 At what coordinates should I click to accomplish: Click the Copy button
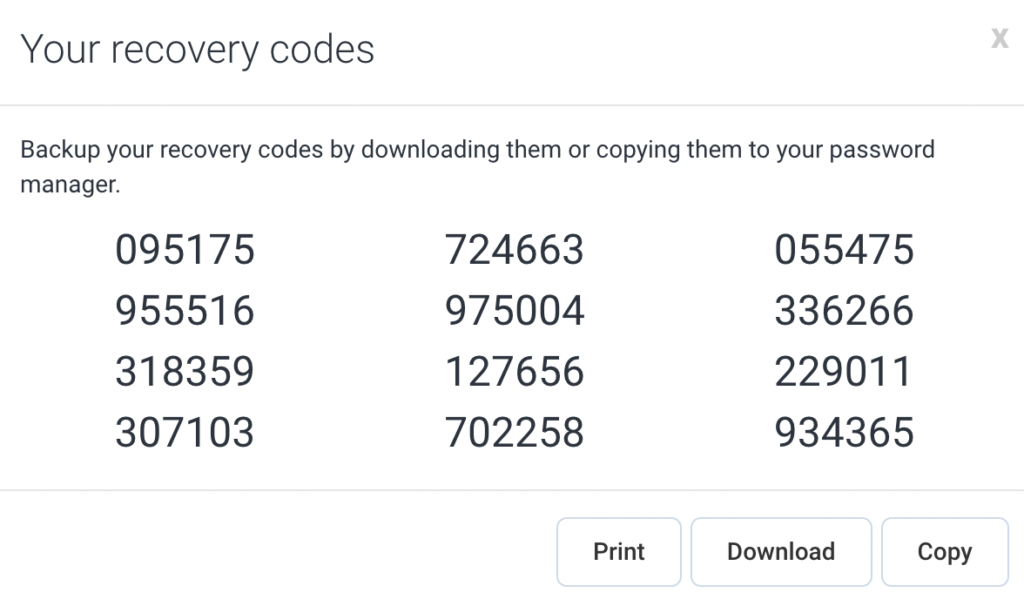coord(944,551)
